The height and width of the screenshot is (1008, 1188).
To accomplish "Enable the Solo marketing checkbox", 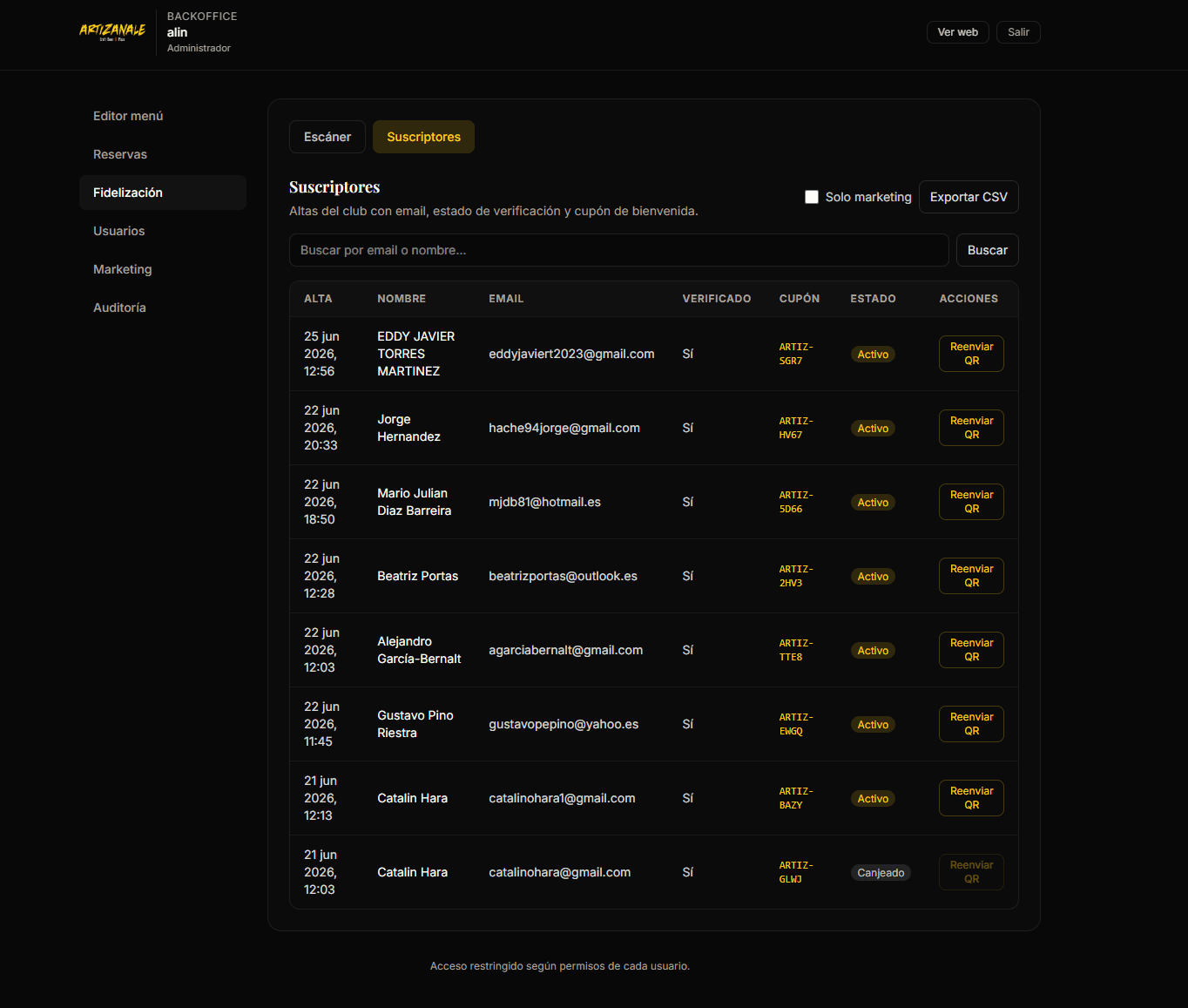I will [812, 197].
